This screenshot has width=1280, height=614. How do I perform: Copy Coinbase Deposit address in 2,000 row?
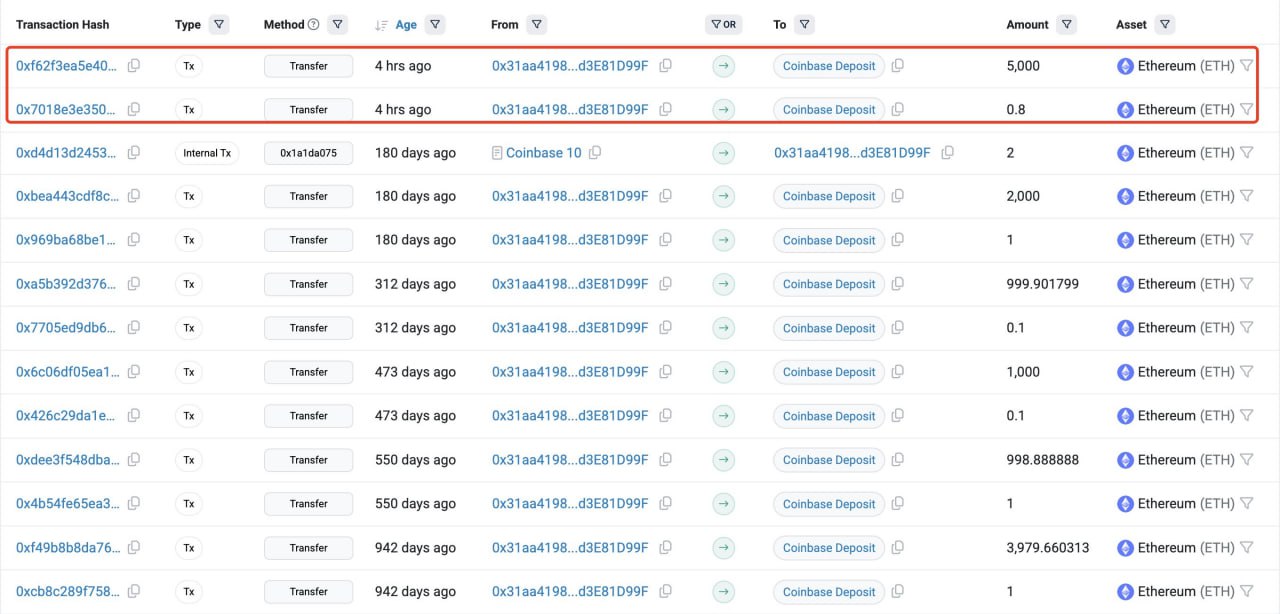[897, 196]
